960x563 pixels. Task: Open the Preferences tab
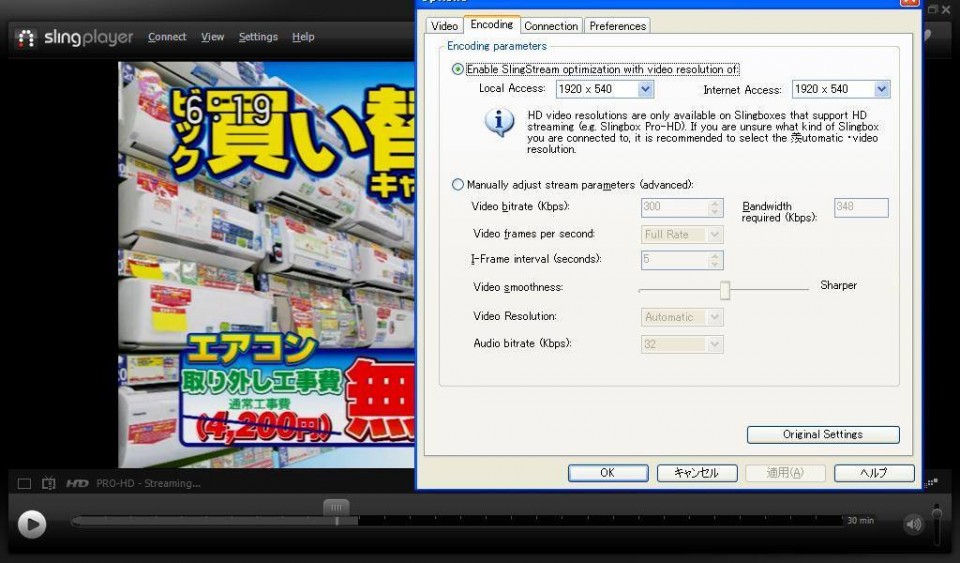point(617,26)
